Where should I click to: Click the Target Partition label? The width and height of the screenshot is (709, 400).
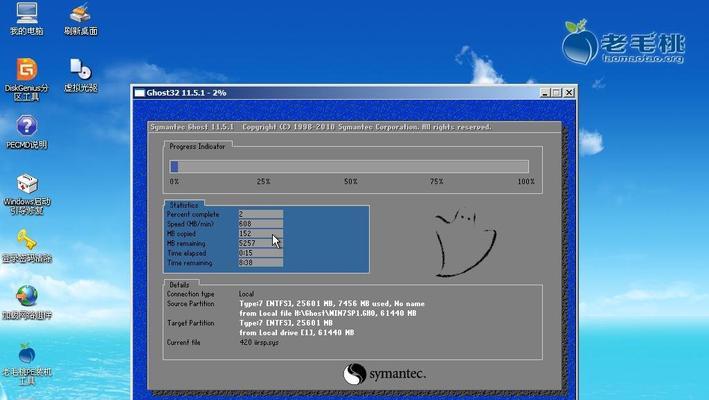190,323
